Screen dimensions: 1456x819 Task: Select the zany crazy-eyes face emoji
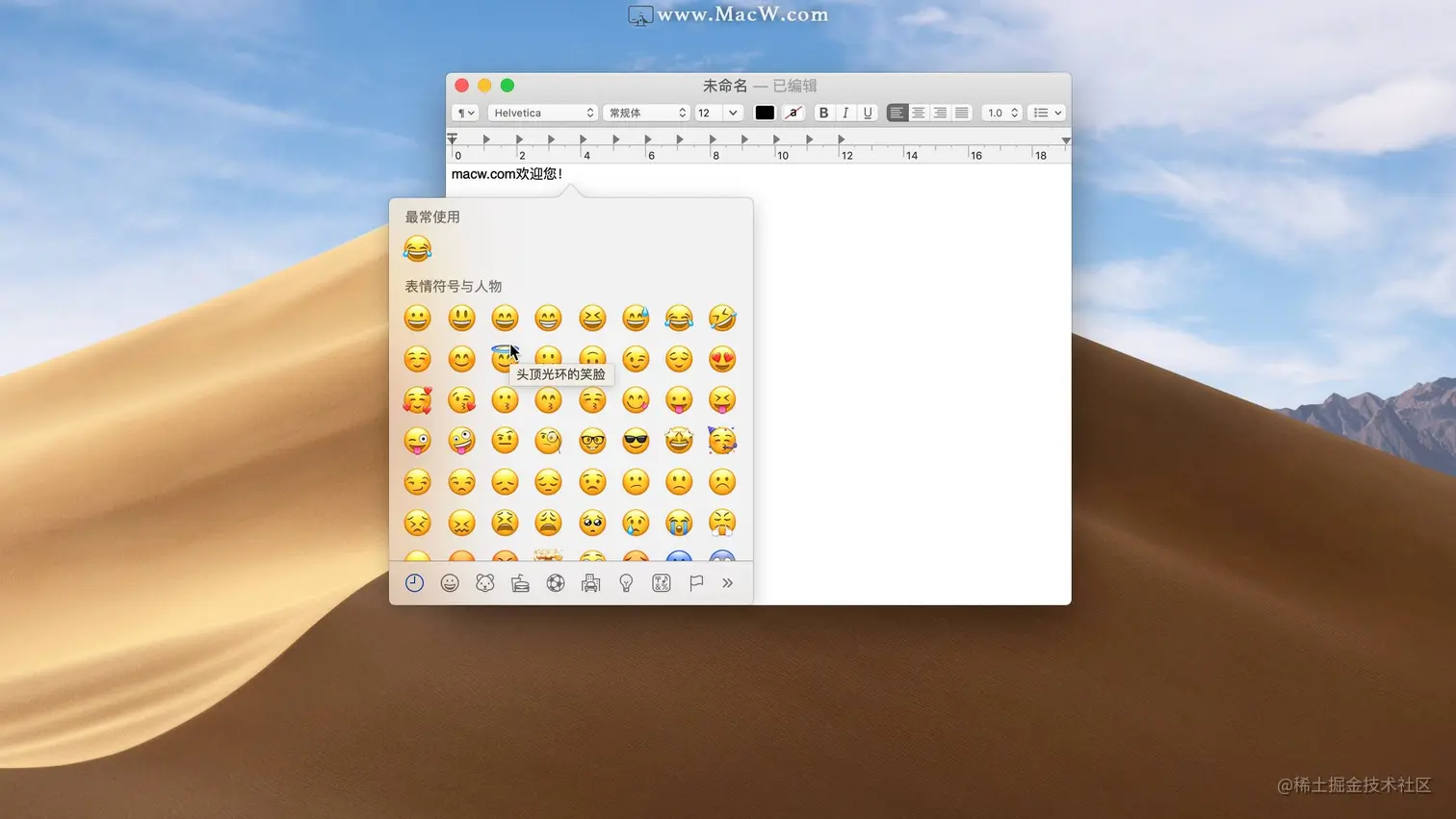[x=461, y=441]
